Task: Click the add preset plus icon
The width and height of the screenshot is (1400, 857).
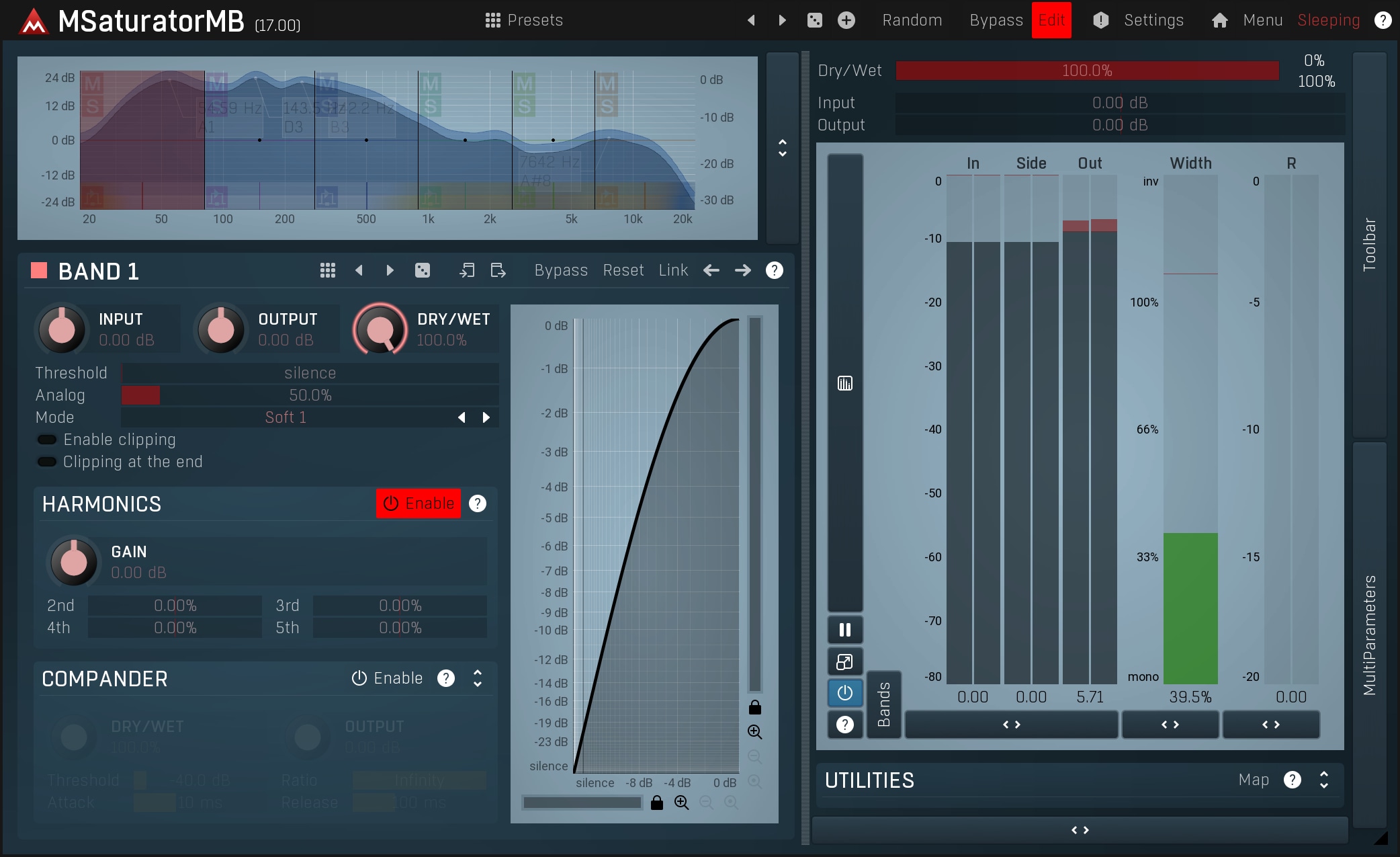Action: click(846, 20)
